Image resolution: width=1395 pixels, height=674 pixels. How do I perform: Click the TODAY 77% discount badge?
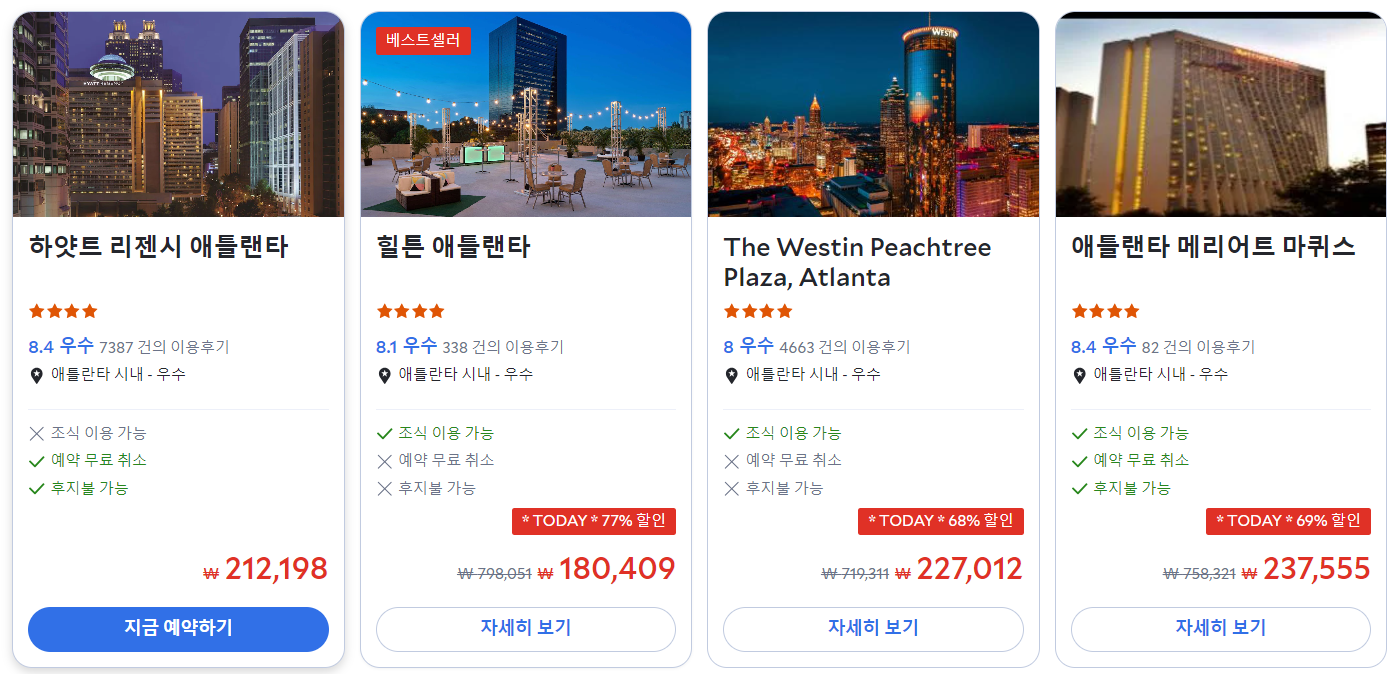pyautogui.click(x=594, y=521)
